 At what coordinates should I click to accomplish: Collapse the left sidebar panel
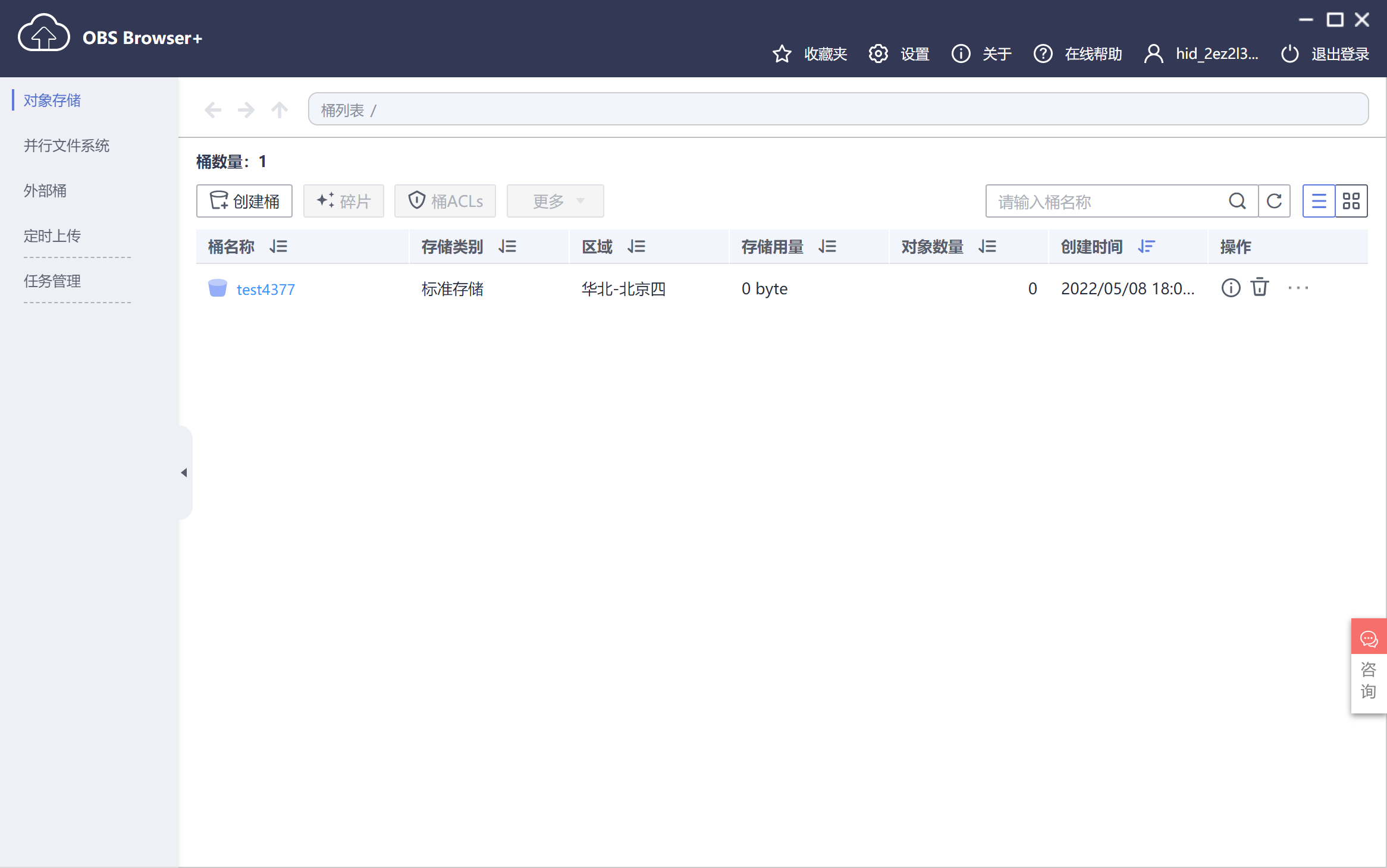tap(184, 473)
